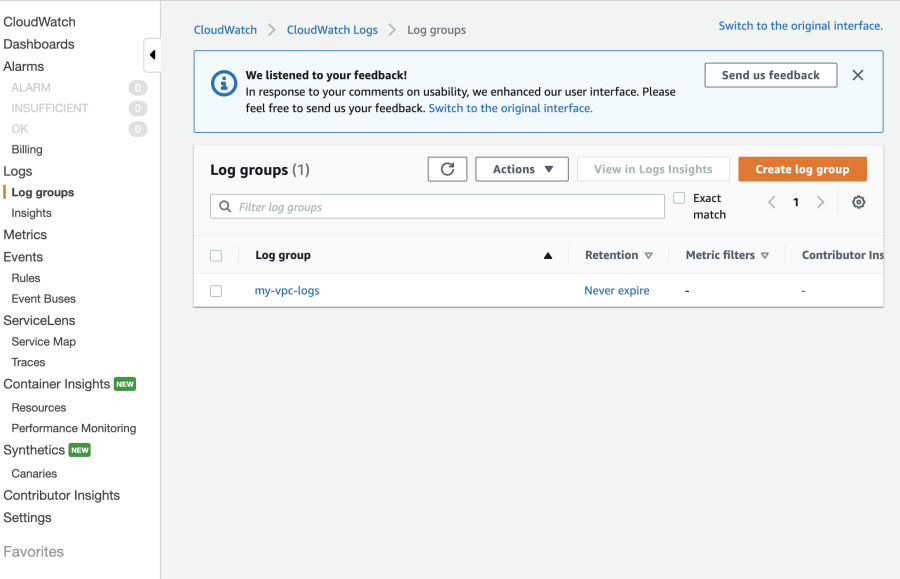Sort by Metric filters column
900x579 pixels.
point(727,255)
